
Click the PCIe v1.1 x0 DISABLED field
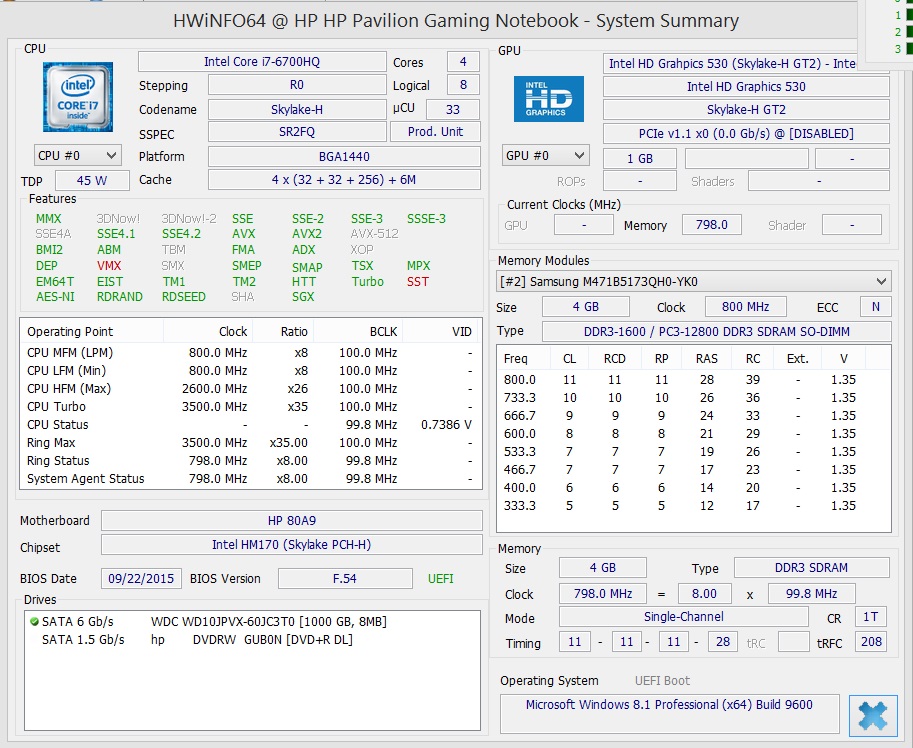point(746,133)
